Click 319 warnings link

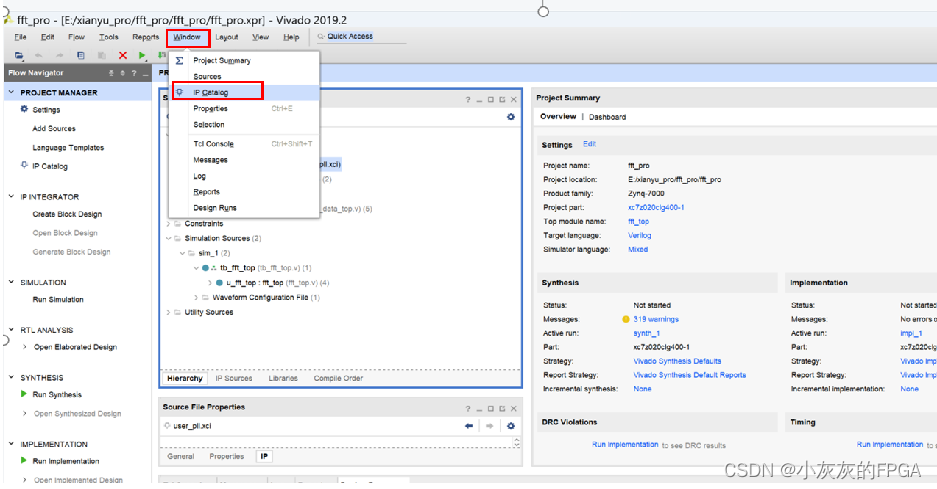[656, 319]
